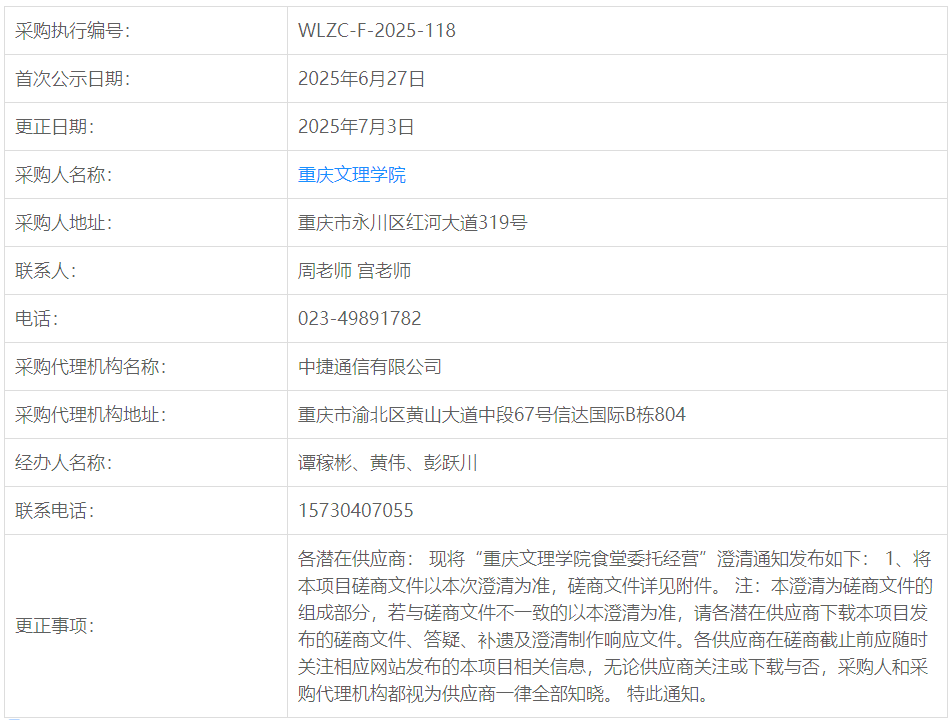Click the 采购执行编号 row label
This screenshot has height=720, width=951.
click(x=72, y=31)
